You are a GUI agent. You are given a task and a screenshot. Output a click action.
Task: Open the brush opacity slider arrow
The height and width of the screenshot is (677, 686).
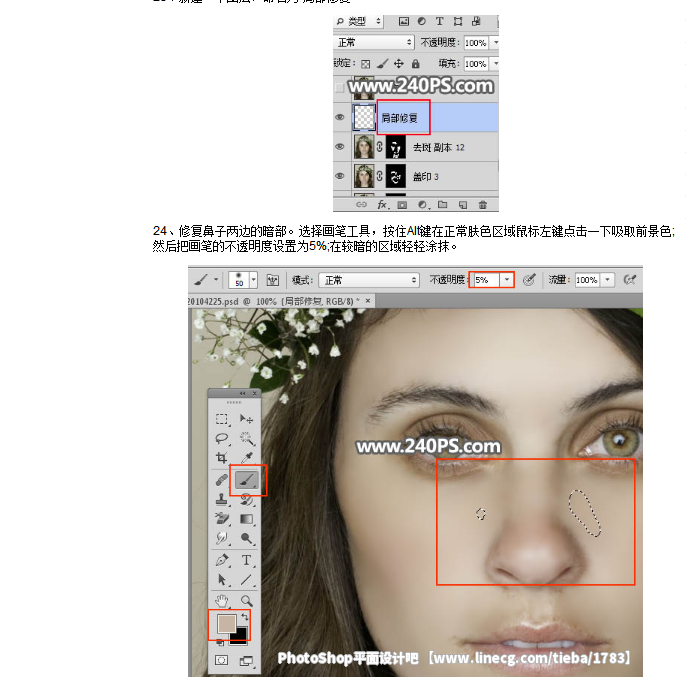(507, 280)
